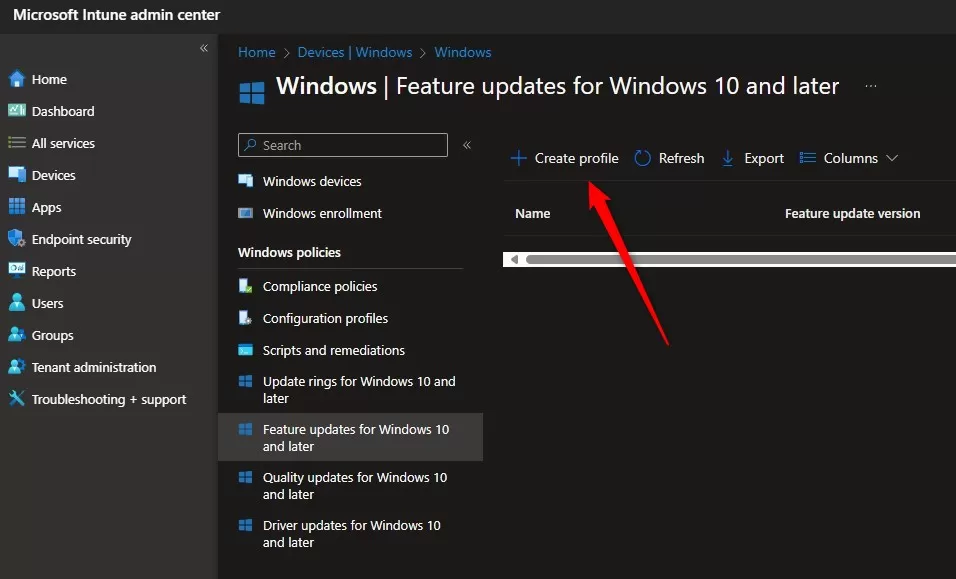Click Devices | Windows breadcrumb link

pos(355,52)
